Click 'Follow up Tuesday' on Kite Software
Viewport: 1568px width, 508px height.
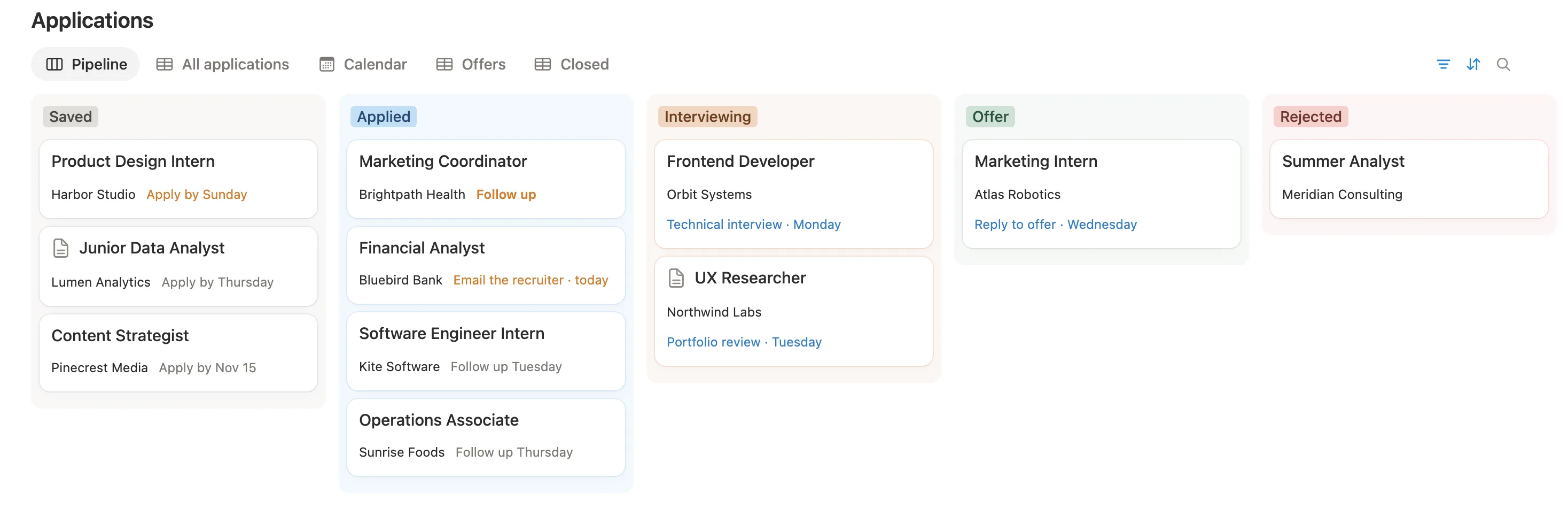[x=506, y=367]
